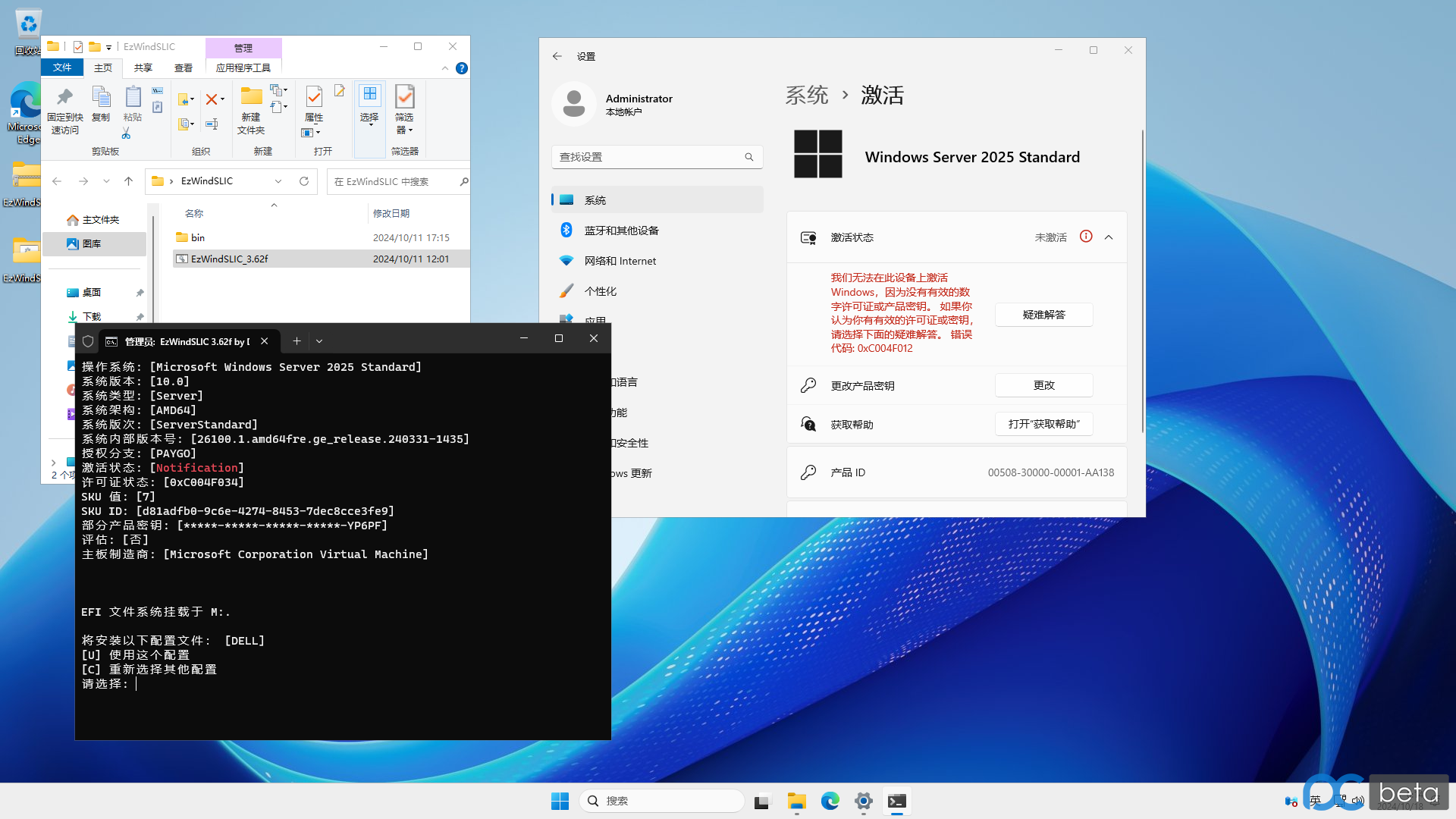
Task: Open the Delete dropdown arrow
Action: point(222,99)
